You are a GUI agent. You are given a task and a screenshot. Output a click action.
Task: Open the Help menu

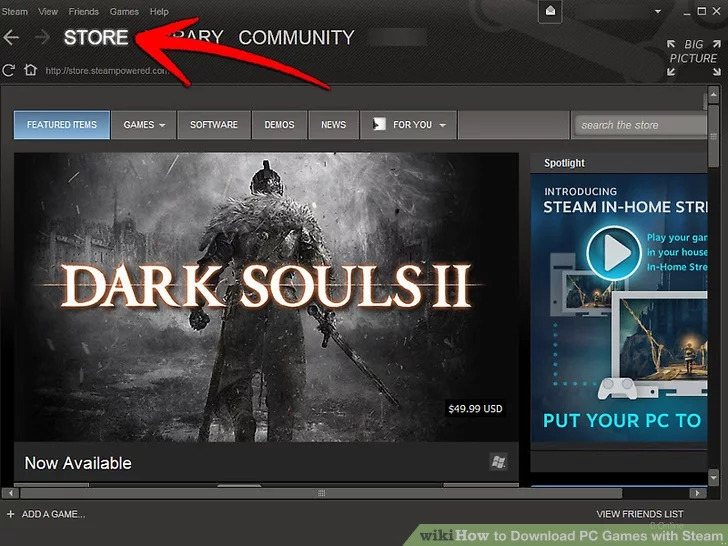point(159,12)
